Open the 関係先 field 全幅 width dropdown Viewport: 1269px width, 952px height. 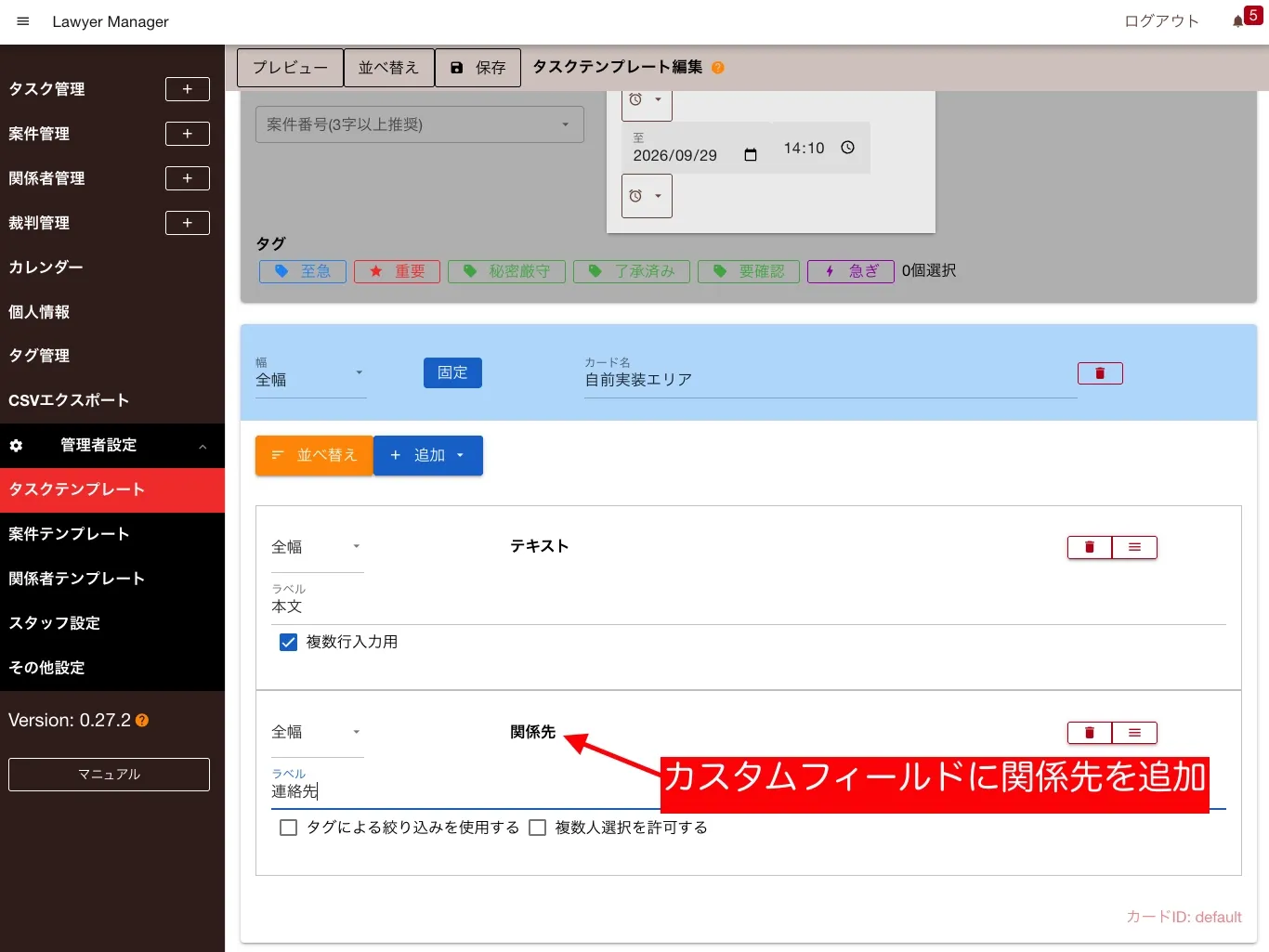tap(317, 733)
